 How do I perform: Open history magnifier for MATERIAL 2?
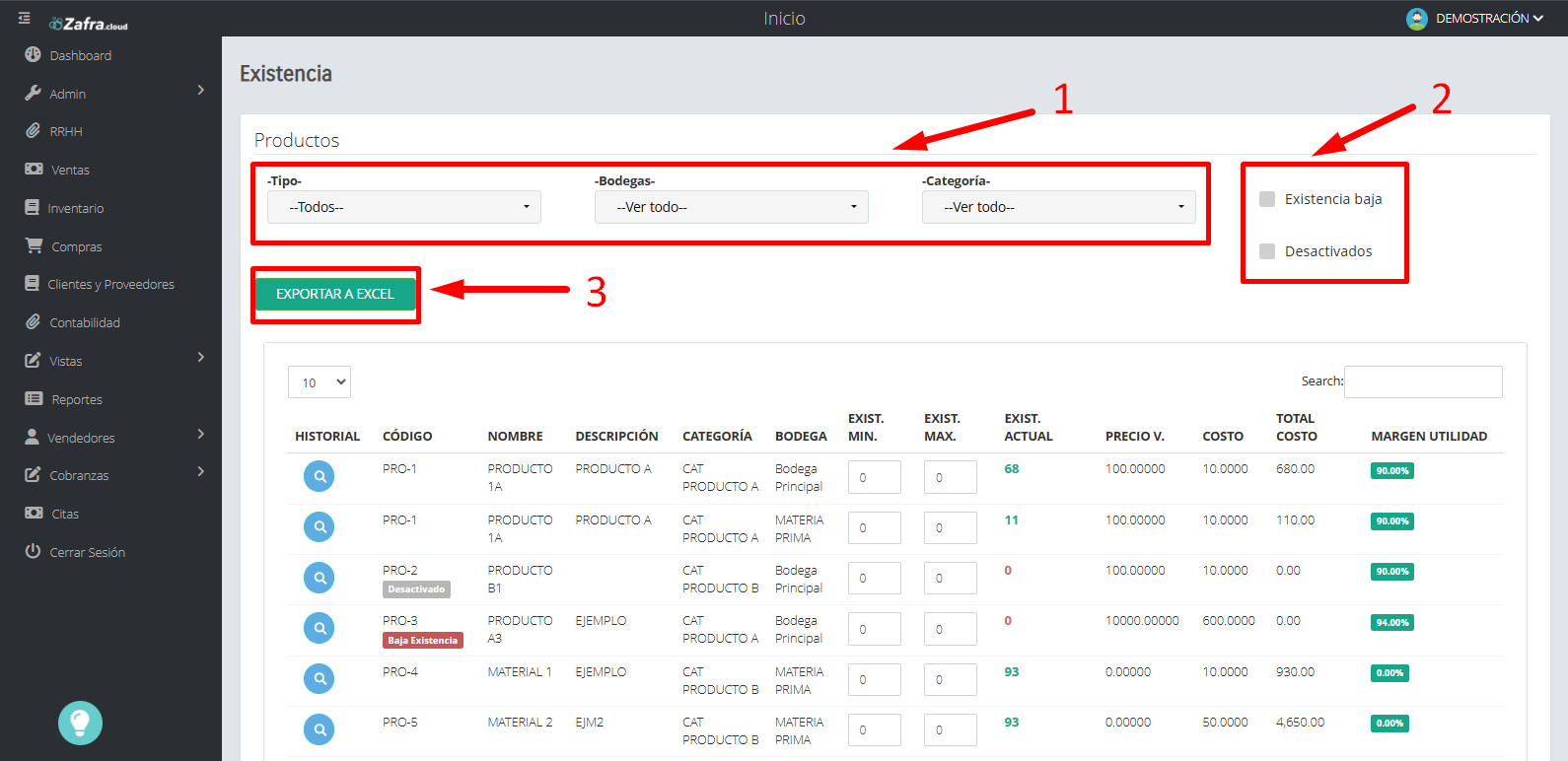point(319,729)
